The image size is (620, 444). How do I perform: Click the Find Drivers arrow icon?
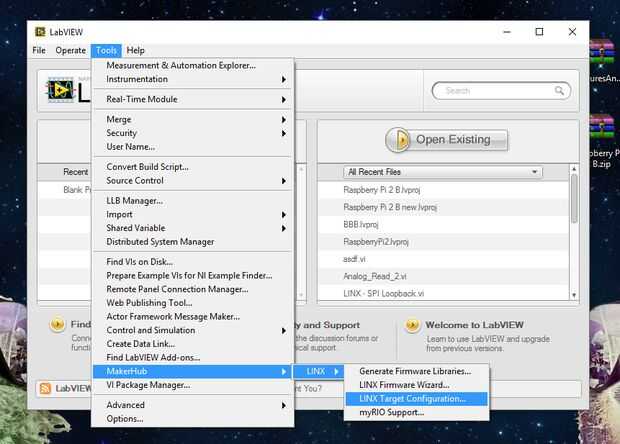pyautogui.click(x=57, y=325)
